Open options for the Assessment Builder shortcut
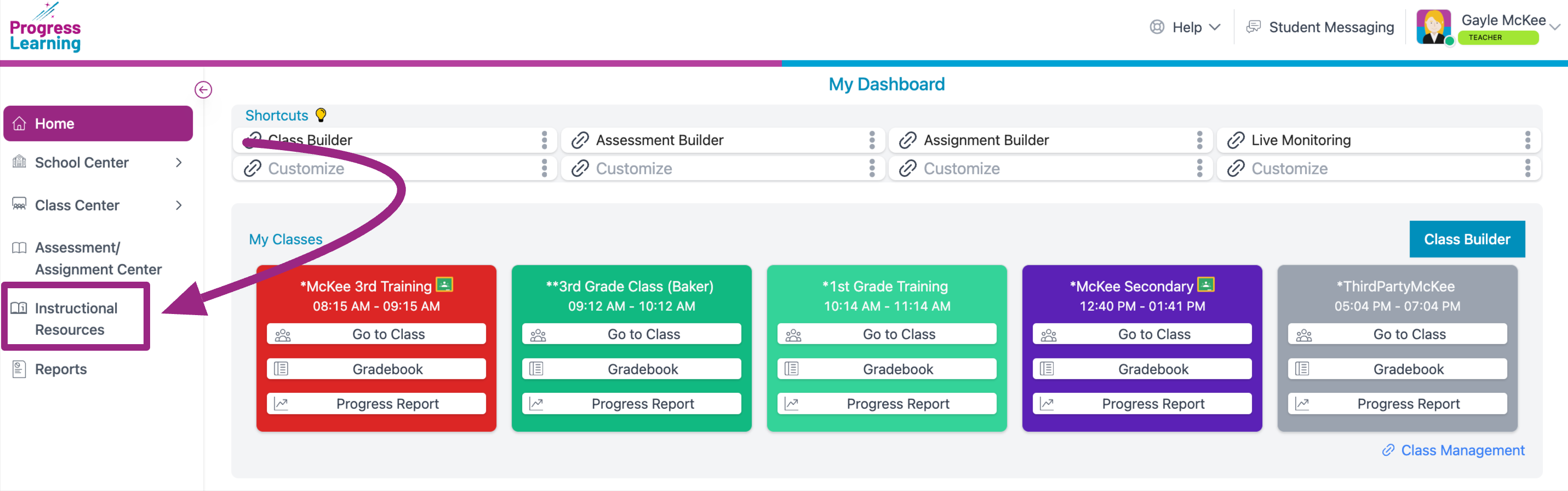This screenshot has height=491, width=1568. coord(872,140)
